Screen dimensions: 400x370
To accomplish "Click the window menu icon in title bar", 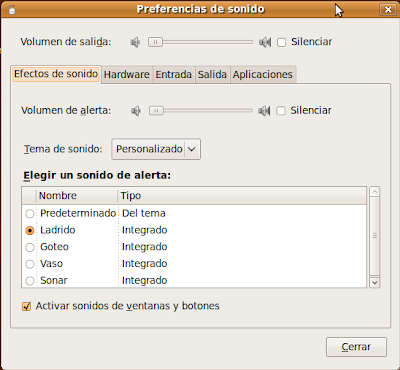I will coord(12,9).
